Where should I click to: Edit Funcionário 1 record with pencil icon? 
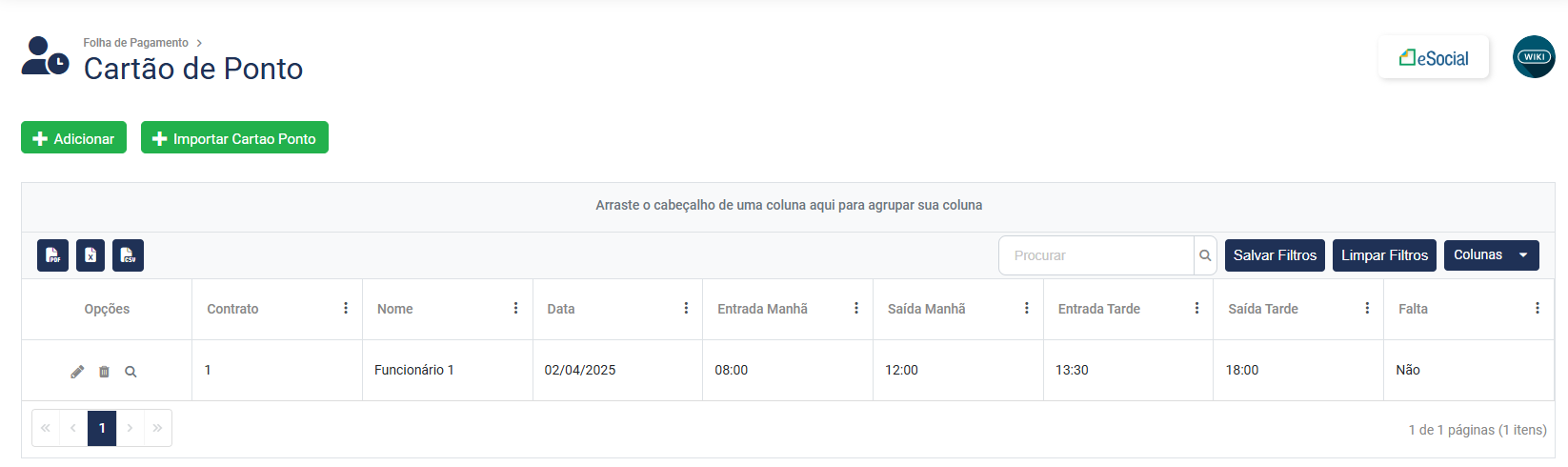click(77, 372)
